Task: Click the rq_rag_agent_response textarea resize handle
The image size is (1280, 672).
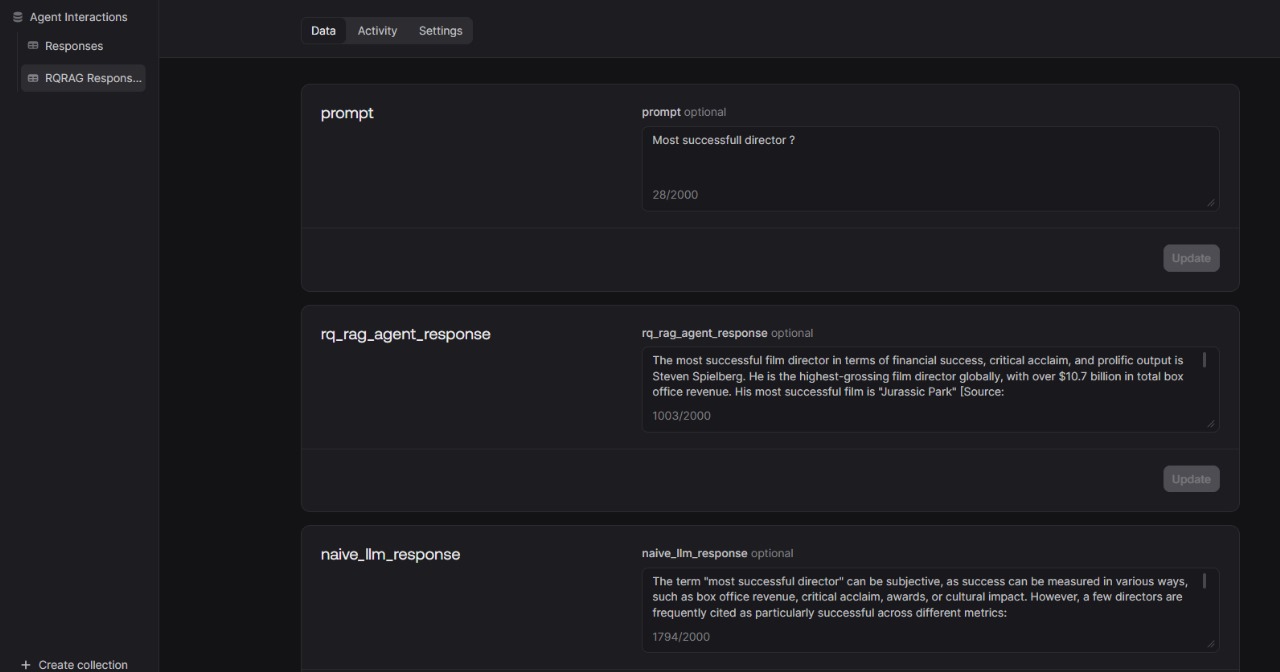Action: tap(1211, 424)
